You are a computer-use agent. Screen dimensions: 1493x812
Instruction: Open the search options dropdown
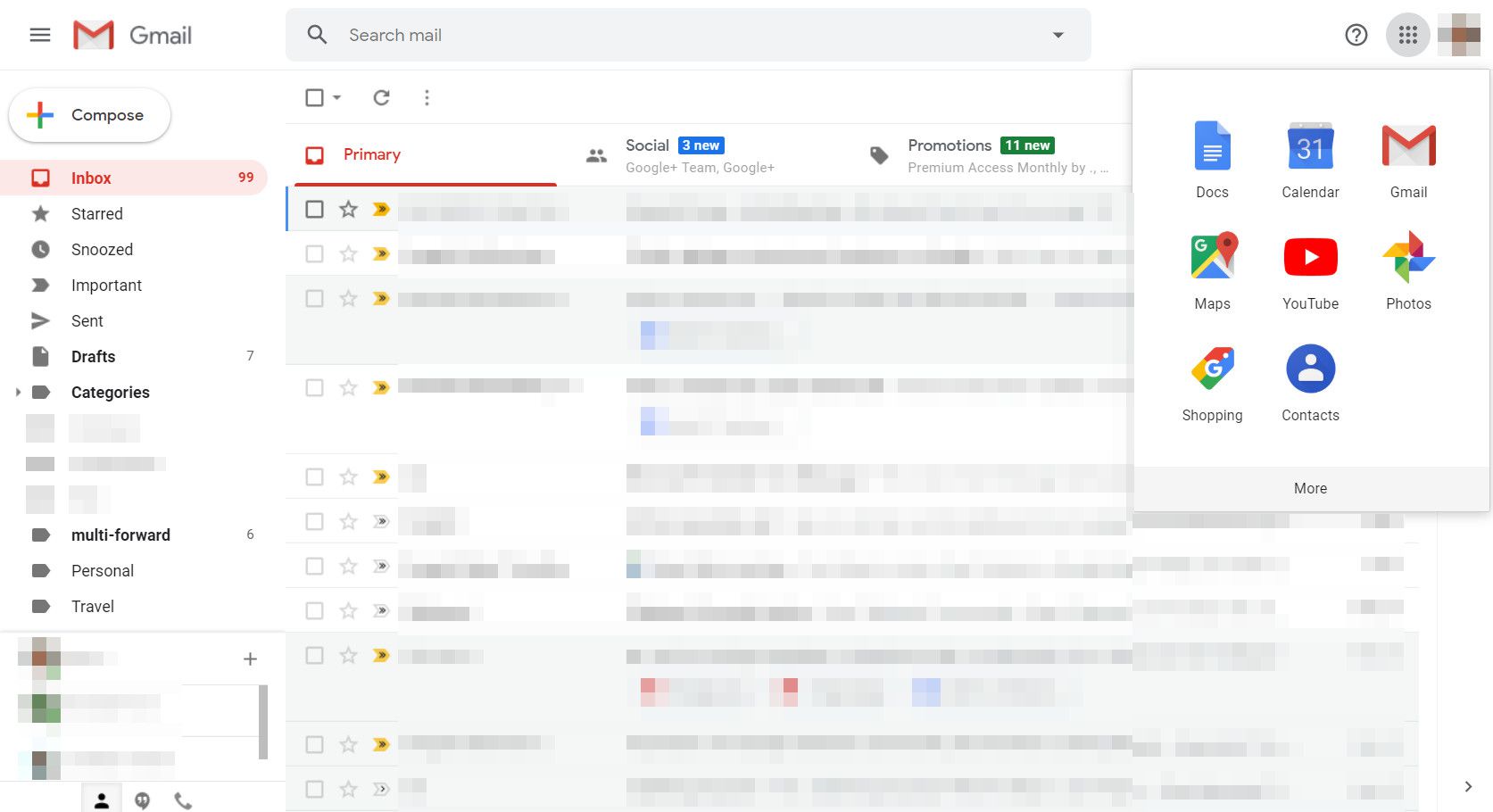click(x=1058, y=35)
